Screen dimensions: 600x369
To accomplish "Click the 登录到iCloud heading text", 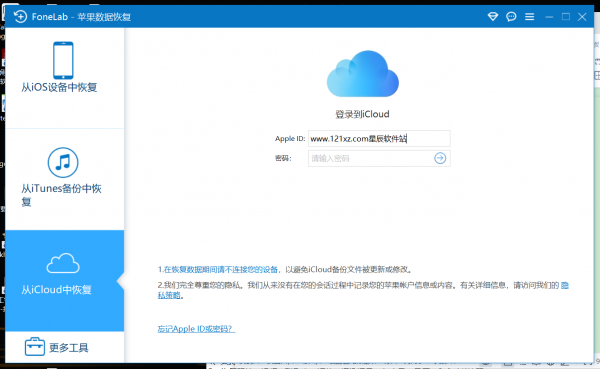I will point(362,114).
